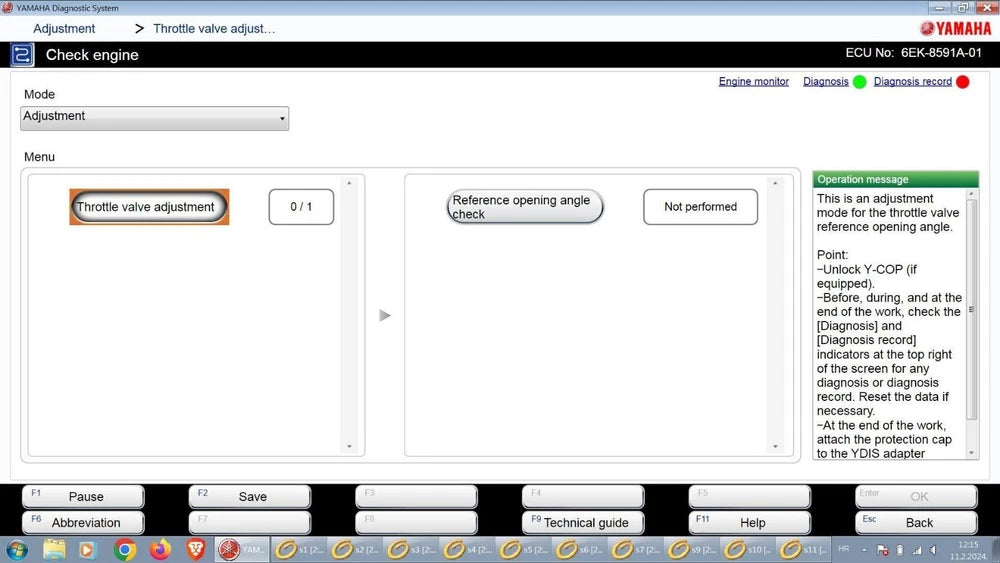Click the battery tray icon
Viewport: 1000px width, 563px height.
pyautogui.click(x=900, y=550)
